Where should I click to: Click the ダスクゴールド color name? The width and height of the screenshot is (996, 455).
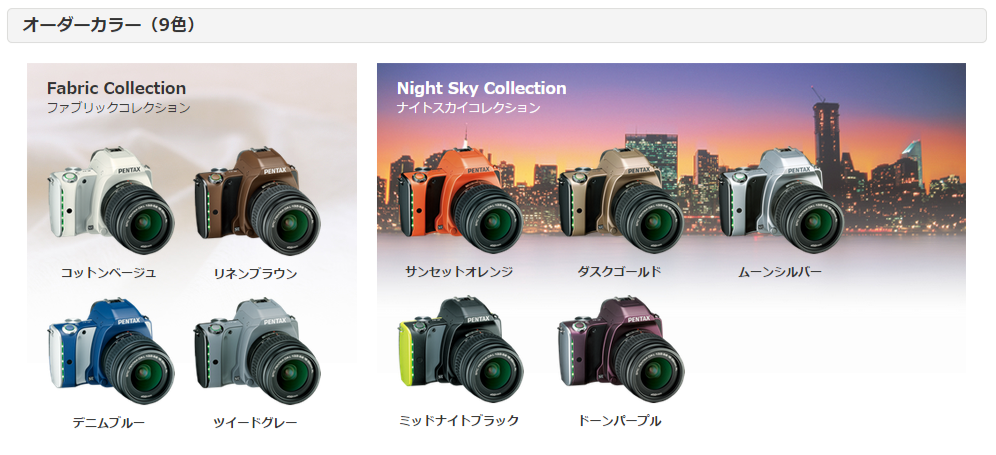(x=619, y=272)
